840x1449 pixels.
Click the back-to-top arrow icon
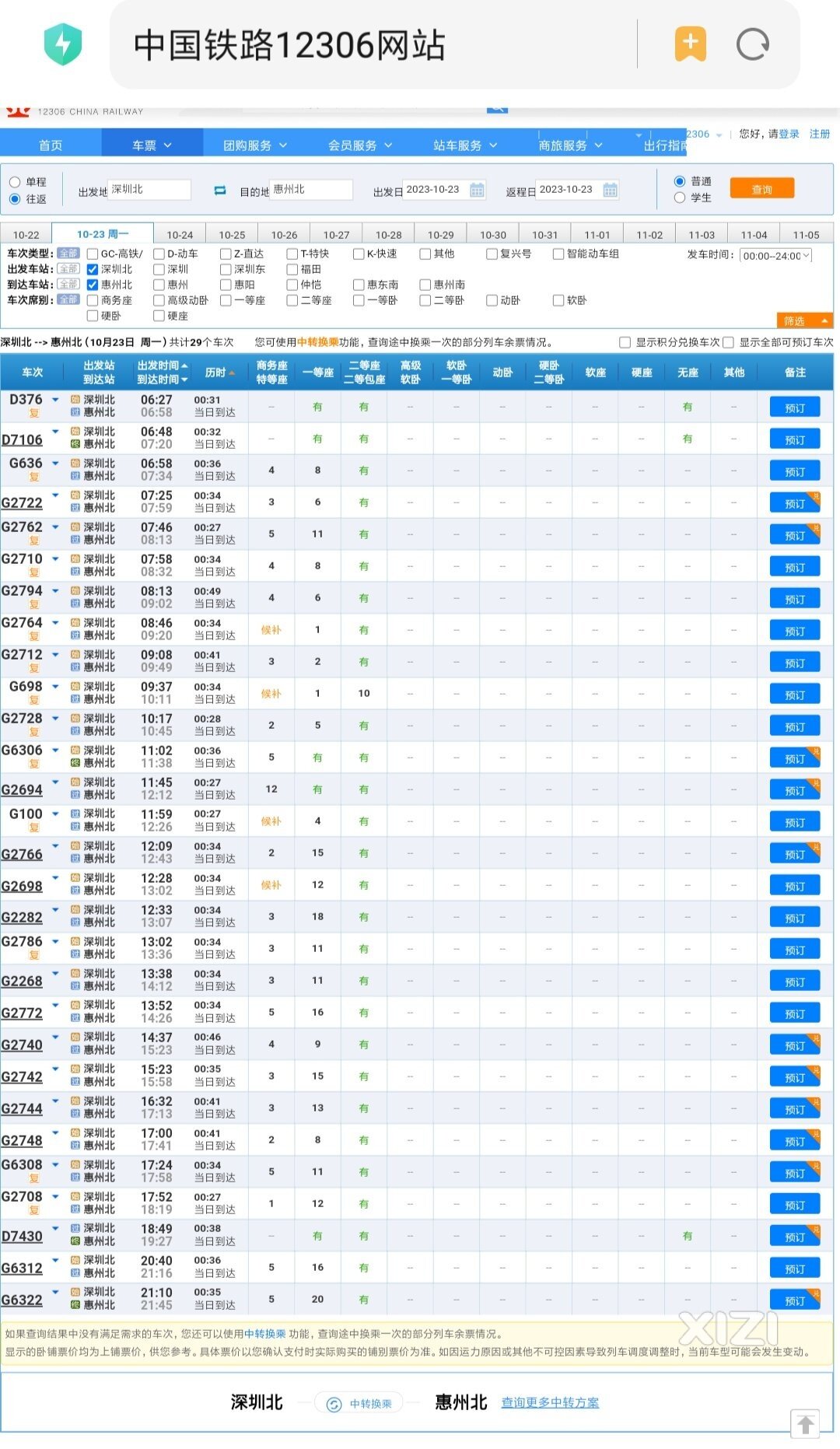pos(806,1425)
